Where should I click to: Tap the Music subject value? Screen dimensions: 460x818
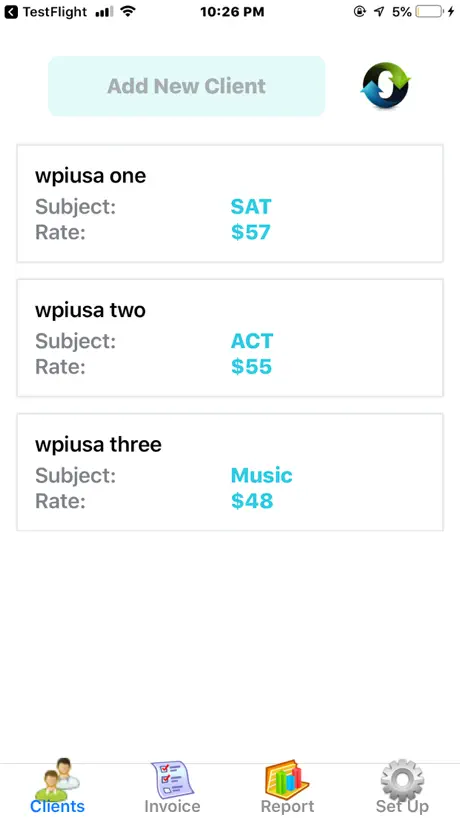pyautogui.click(x=262, y=475)
